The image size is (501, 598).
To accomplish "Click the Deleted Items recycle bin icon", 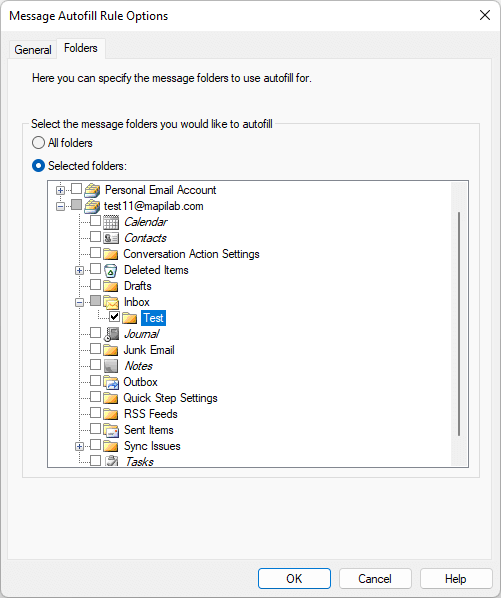I will (111, 270).
